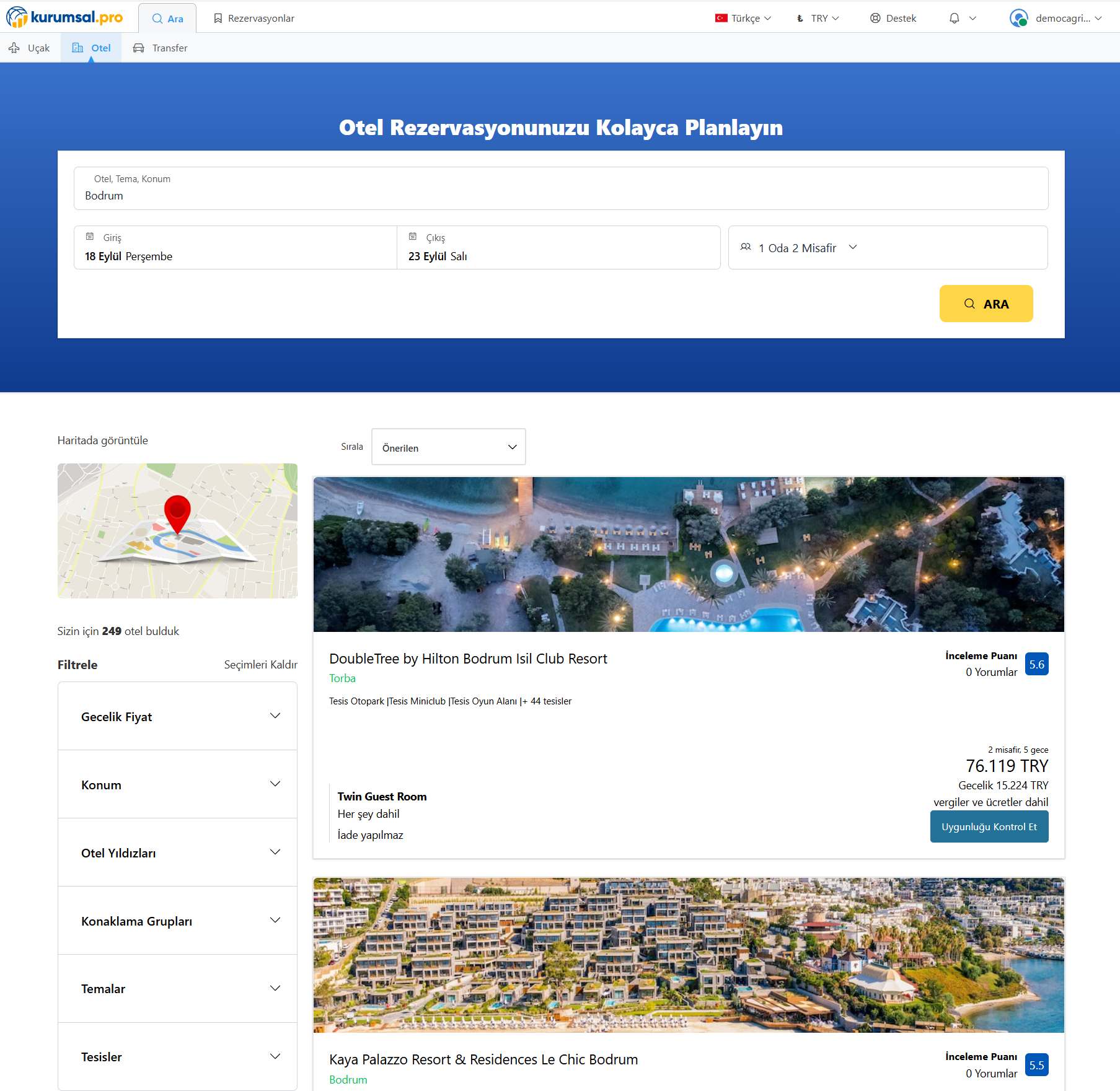The image size is (1120, 1091).
Task: Click the airplane icon
Action: pyautogui.click(x=14, y=48)
